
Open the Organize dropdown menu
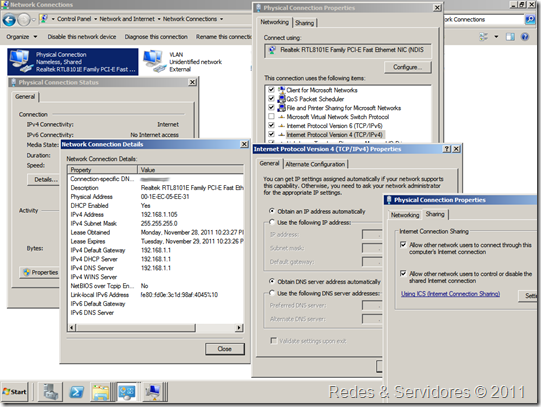(x=21, y=37)
